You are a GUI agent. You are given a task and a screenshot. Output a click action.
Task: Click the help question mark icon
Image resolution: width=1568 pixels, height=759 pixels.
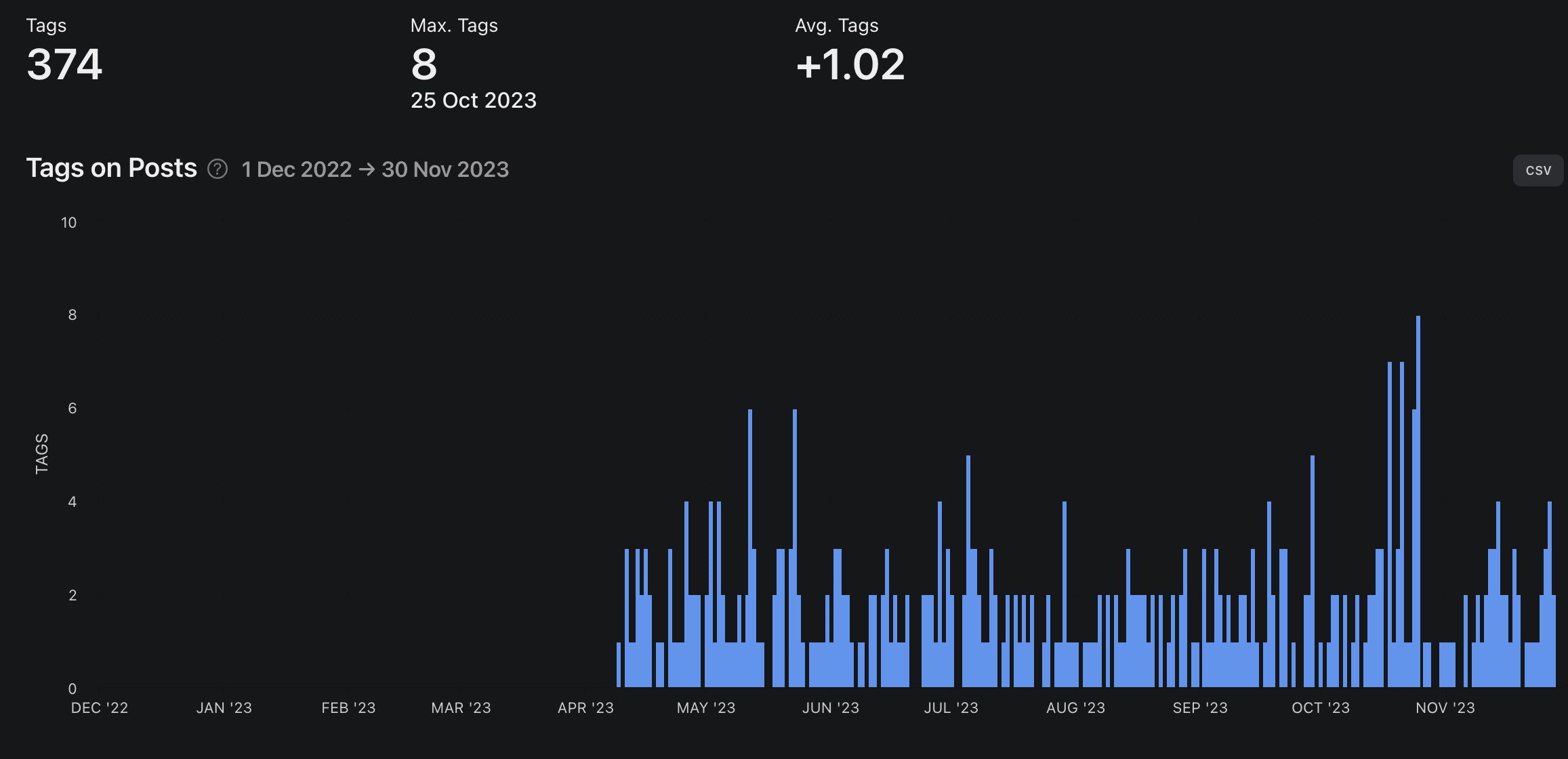click(x=217, y=169)
